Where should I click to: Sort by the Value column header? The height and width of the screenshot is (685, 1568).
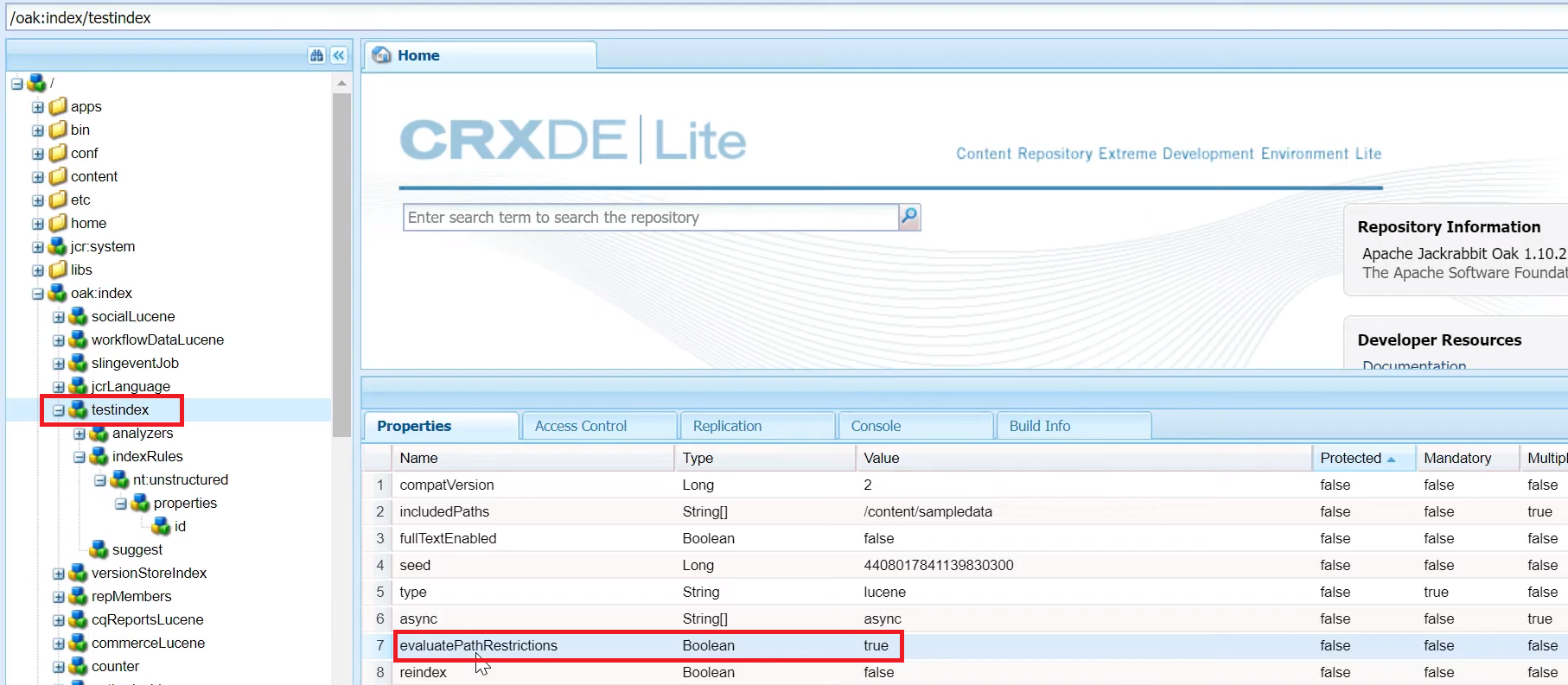1084,458
